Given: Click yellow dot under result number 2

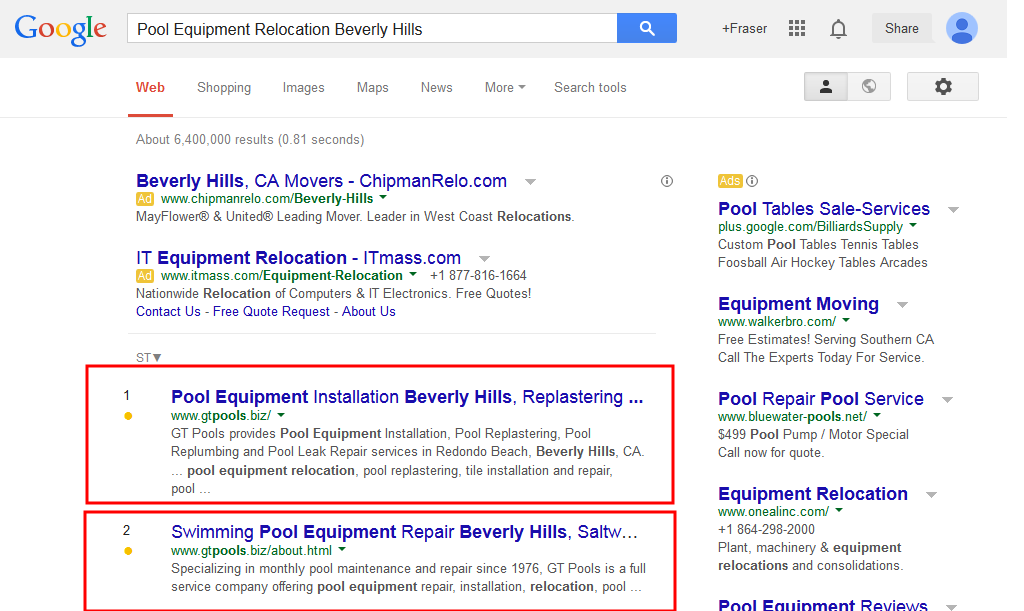Looking at the screenshot, I should [128, 551].
